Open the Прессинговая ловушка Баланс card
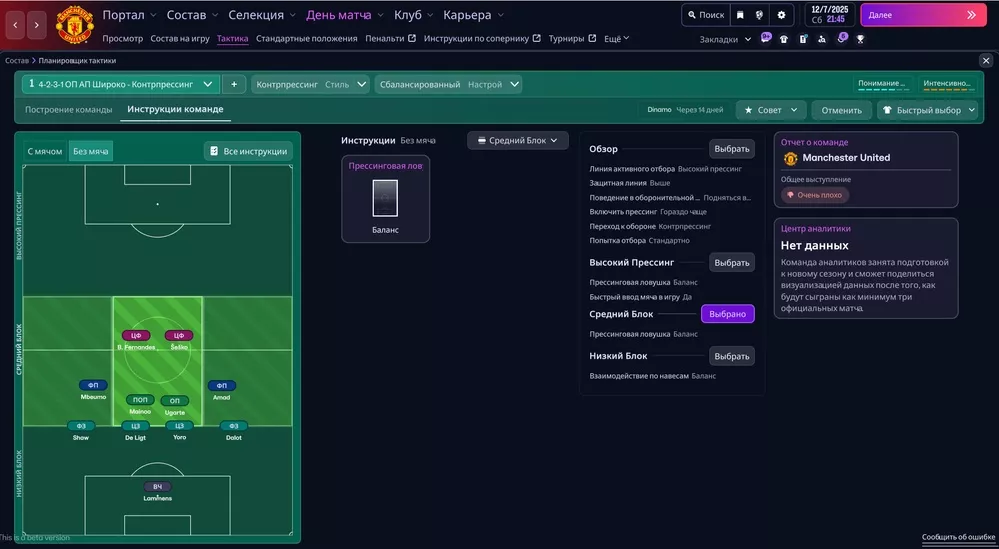 [385, 199]
